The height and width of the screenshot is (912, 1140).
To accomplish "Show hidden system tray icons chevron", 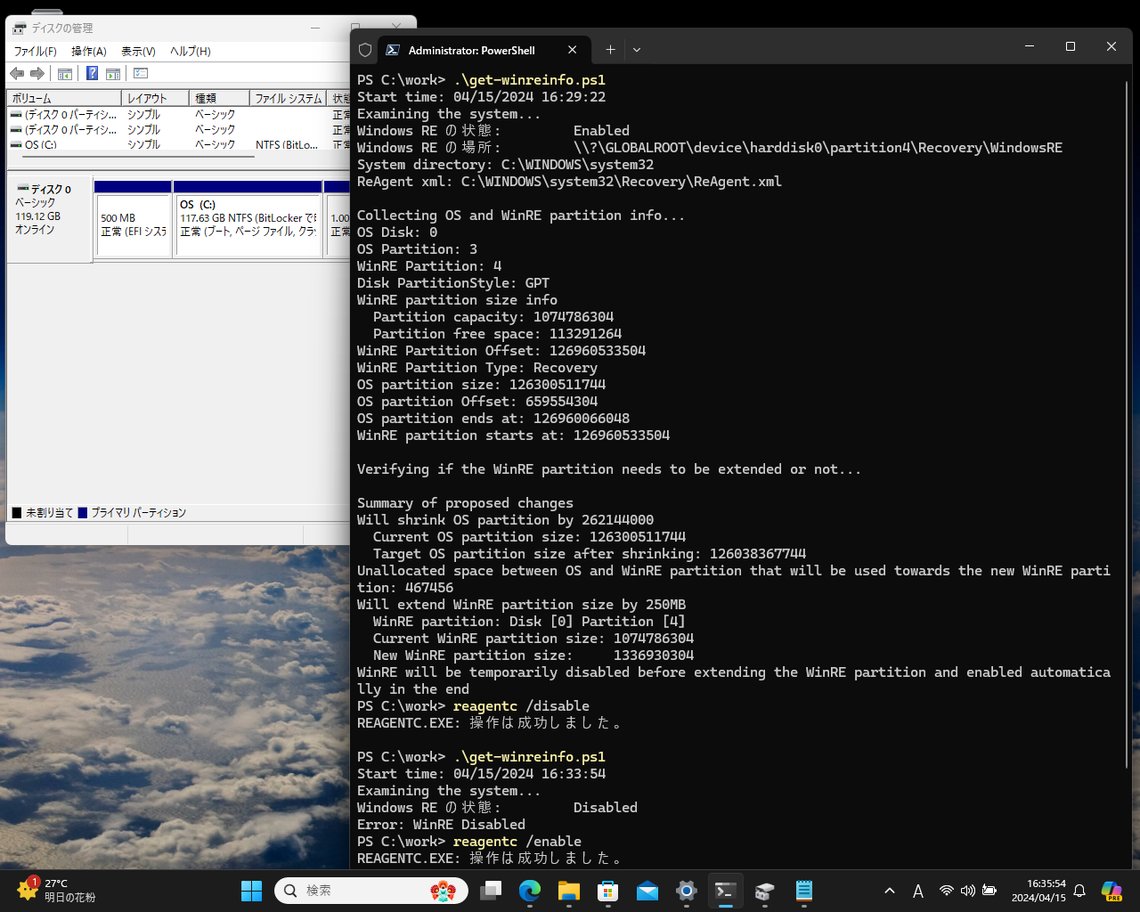I will coord(889,890).
